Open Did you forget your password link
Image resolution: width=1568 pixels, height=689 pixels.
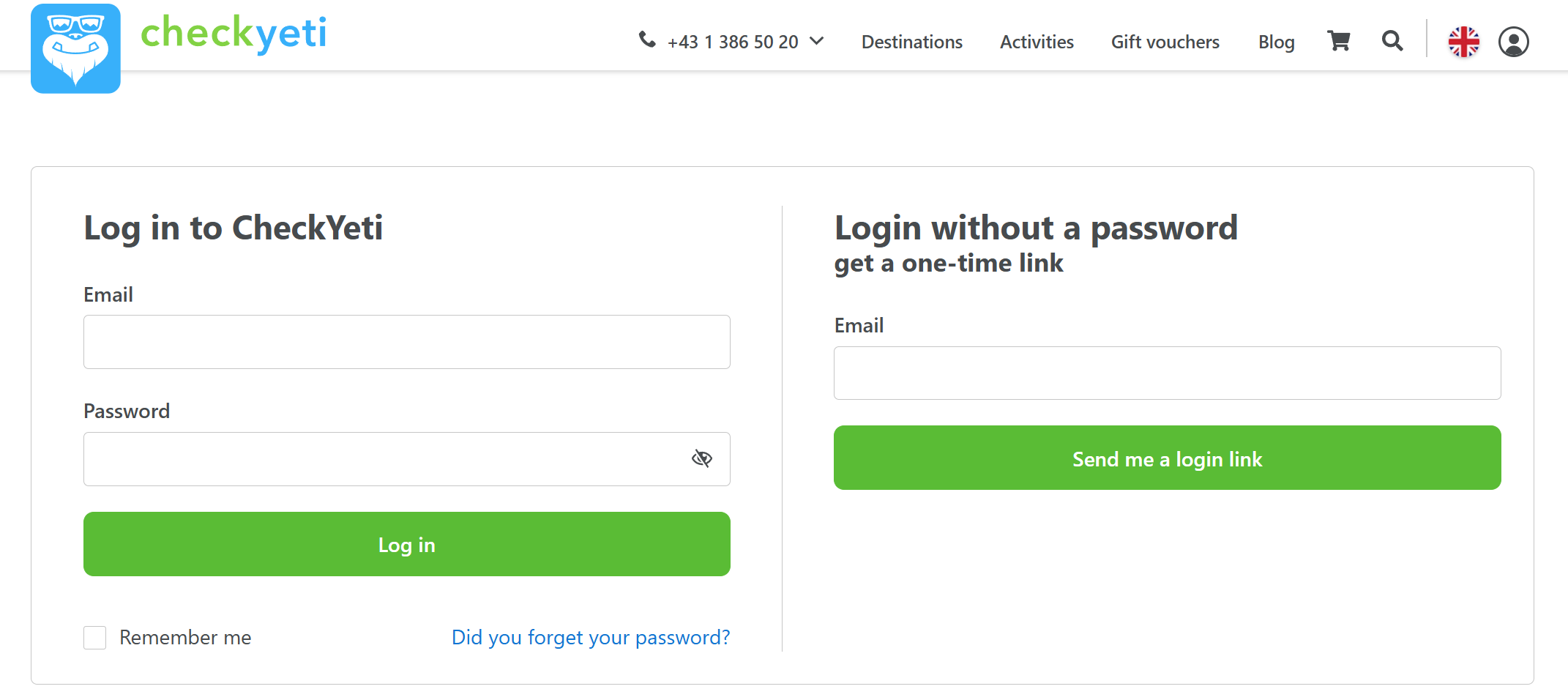tap(591, 638)
